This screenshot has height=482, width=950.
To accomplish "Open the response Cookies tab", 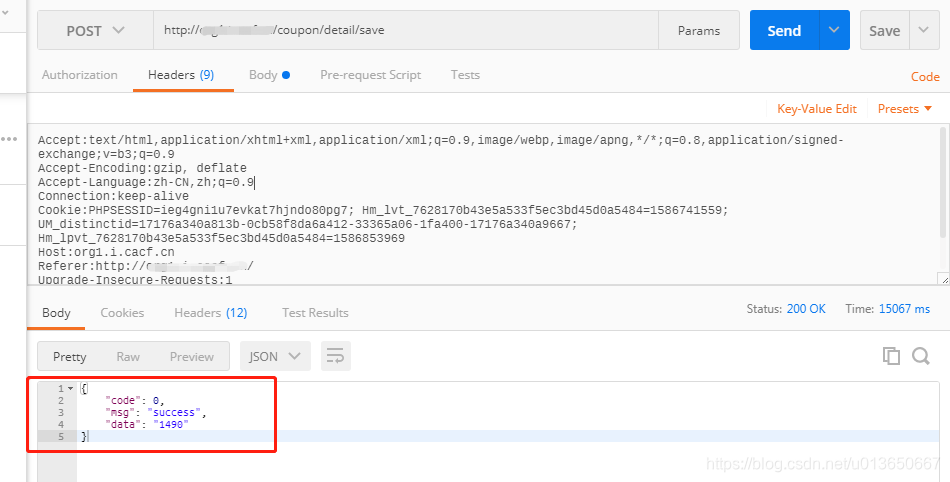I will 122,313.
